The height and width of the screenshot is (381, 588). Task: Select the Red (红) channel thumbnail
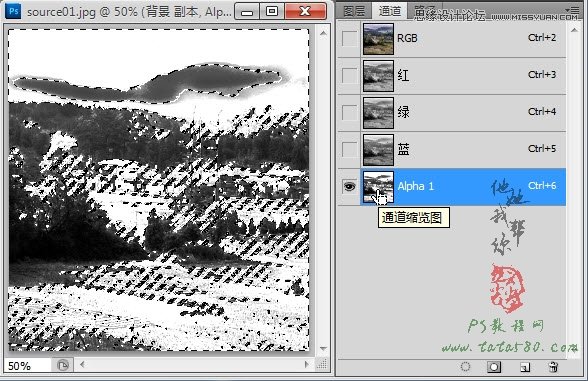click(x=378, y=76)
